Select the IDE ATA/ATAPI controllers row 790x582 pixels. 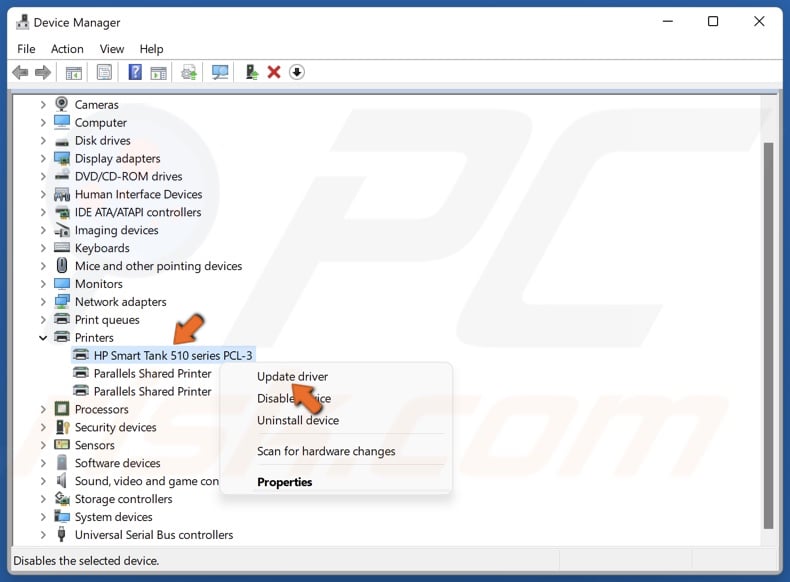point(138,212)
